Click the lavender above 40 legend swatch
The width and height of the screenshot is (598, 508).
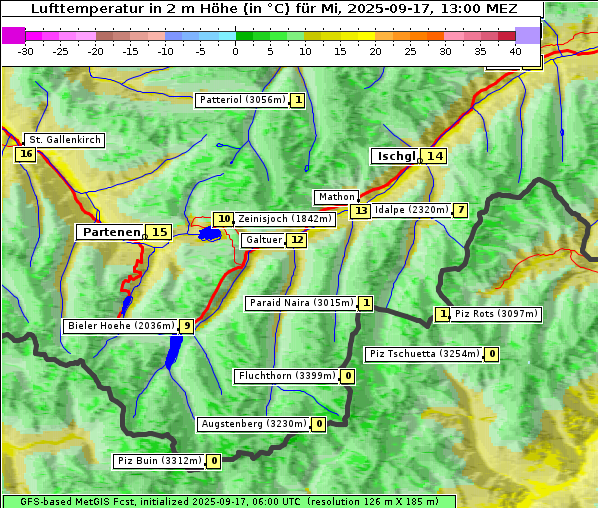coord(528,35)
